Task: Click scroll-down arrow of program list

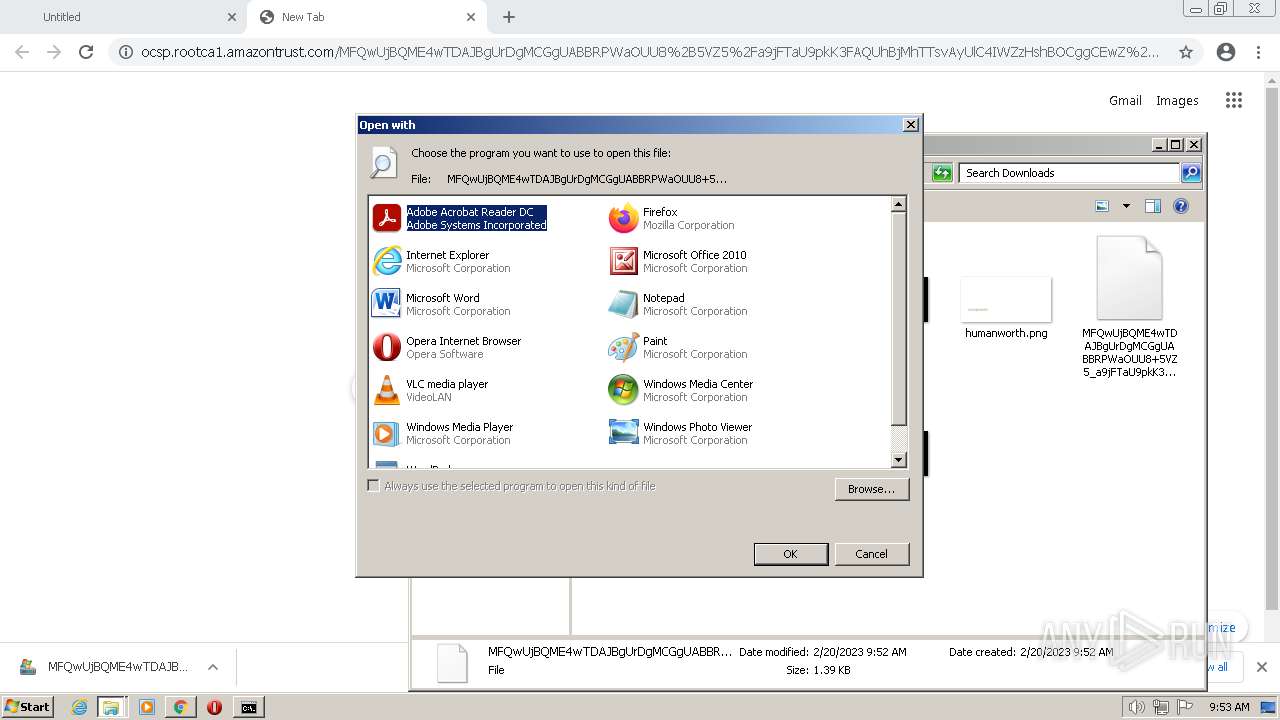Action: coord(898,460)
